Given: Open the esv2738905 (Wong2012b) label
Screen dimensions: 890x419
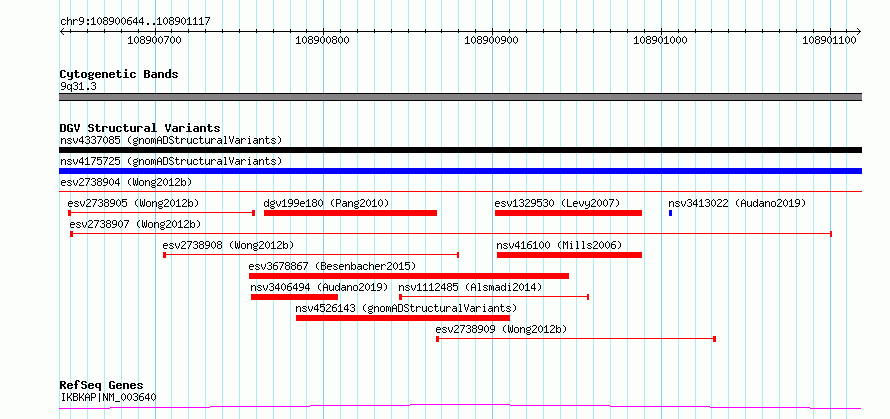Looking at the screenshot, I should pyautogui.click(x=133, y=203).
